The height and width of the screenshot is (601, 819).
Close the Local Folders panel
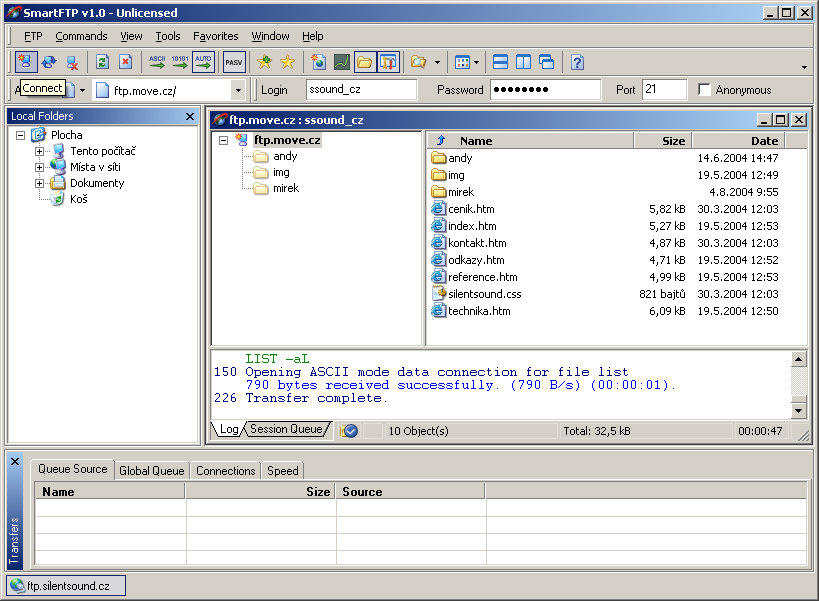tap(190, 116)
